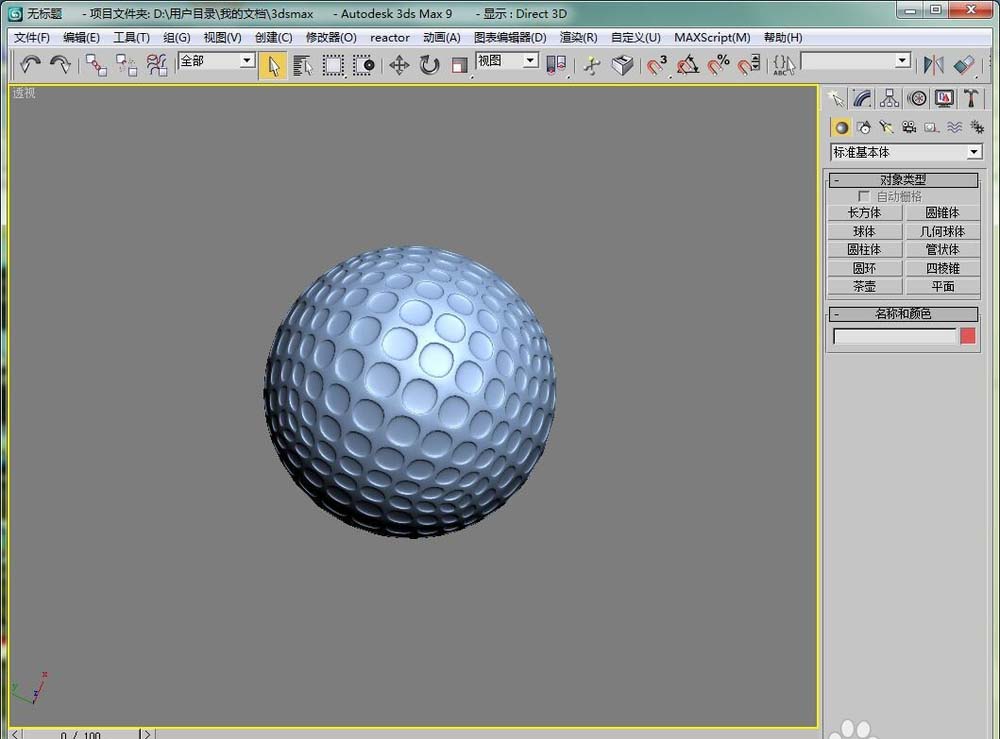This screenshot has height=739, width=1000.
Task: Select the Select and Move tool
Action: pyautogui.click(x=399, y=65)
